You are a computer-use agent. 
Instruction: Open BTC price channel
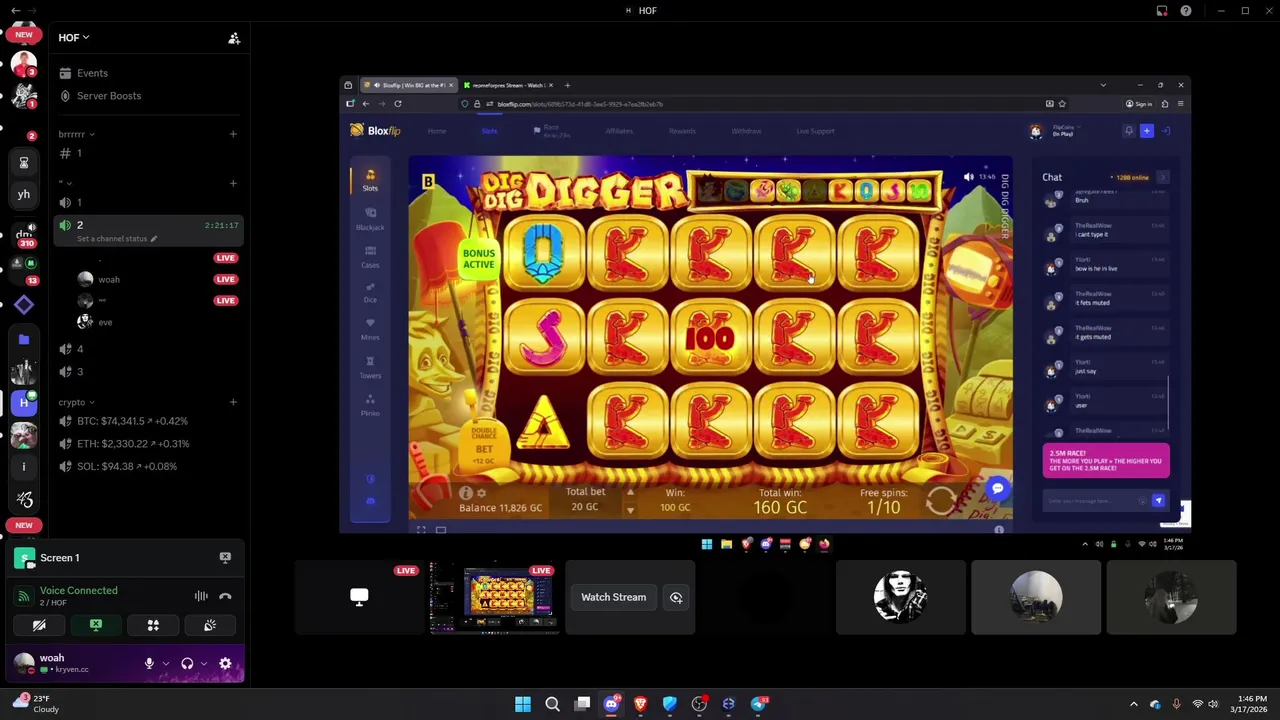(149, 421)
